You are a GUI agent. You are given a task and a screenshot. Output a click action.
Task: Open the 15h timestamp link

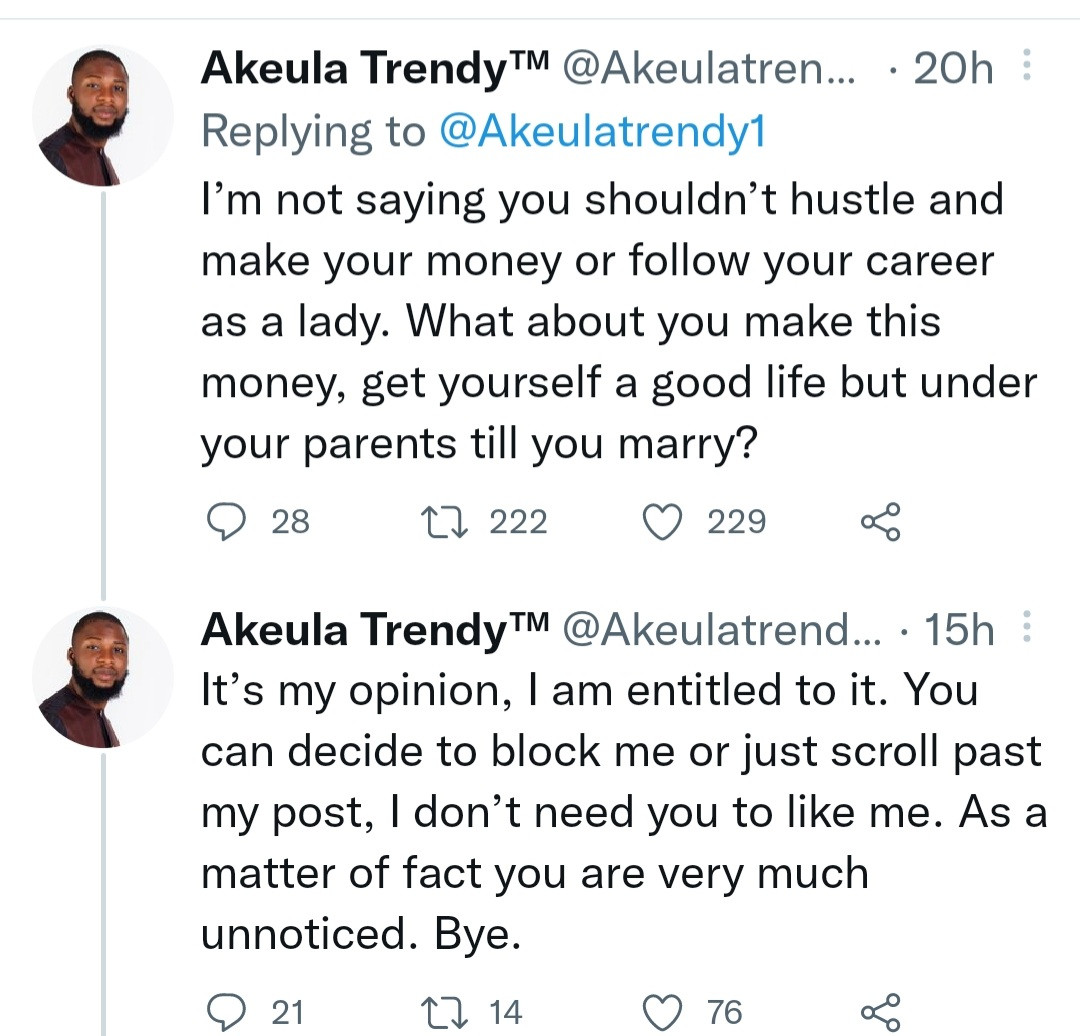[959, 630]
